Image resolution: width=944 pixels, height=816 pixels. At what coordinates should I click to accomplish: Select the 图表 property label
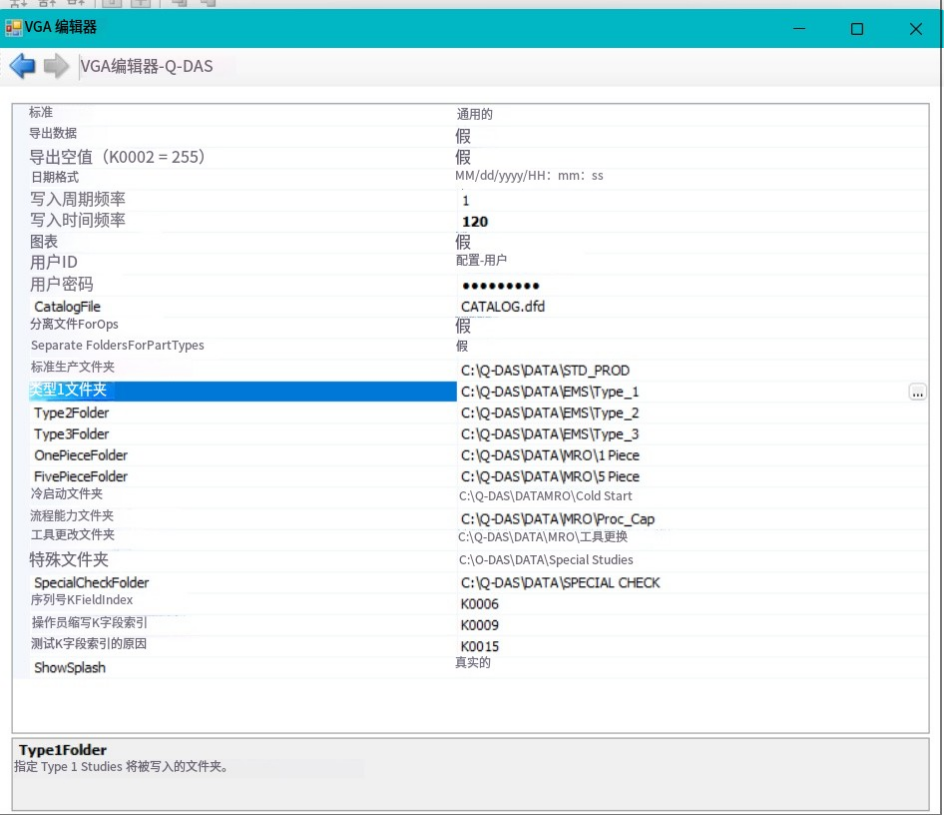pyautogui.click(x=44, y=241)
